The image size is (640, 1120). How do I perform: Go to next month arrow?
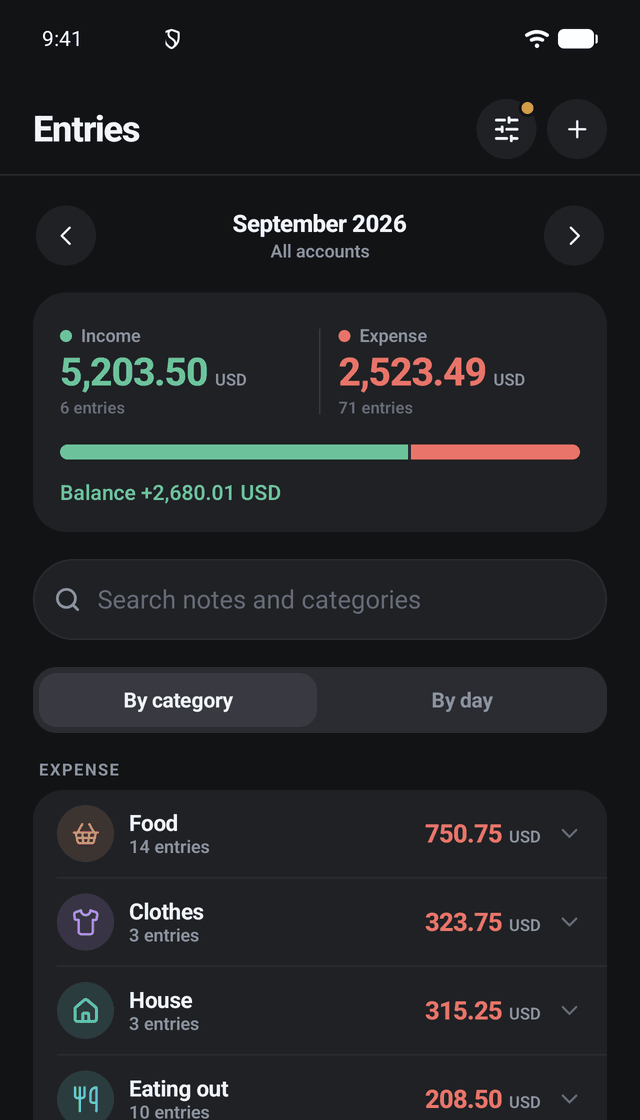[x=574, y=236]
